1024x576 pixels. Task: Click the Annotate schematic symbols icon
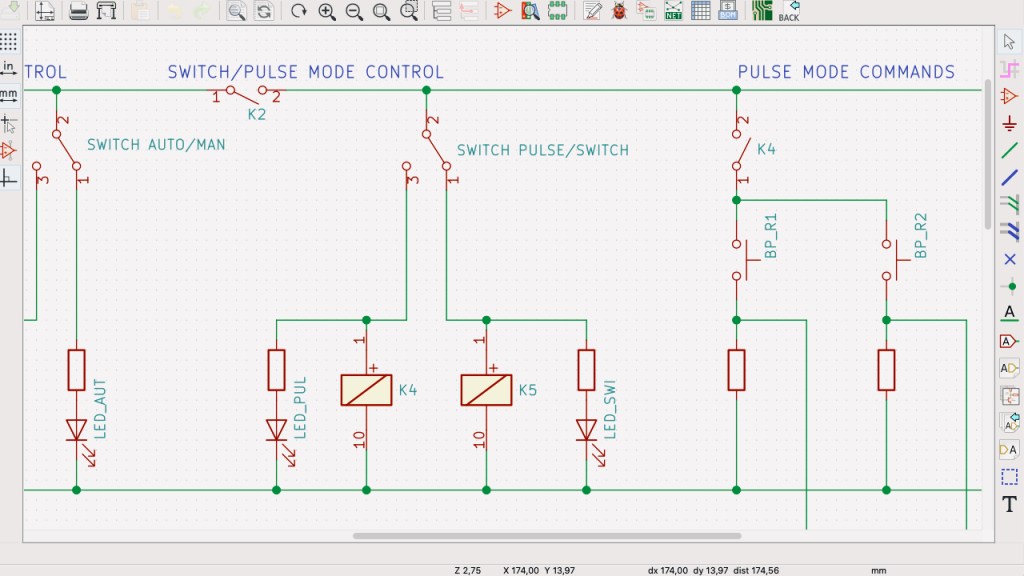593,11
